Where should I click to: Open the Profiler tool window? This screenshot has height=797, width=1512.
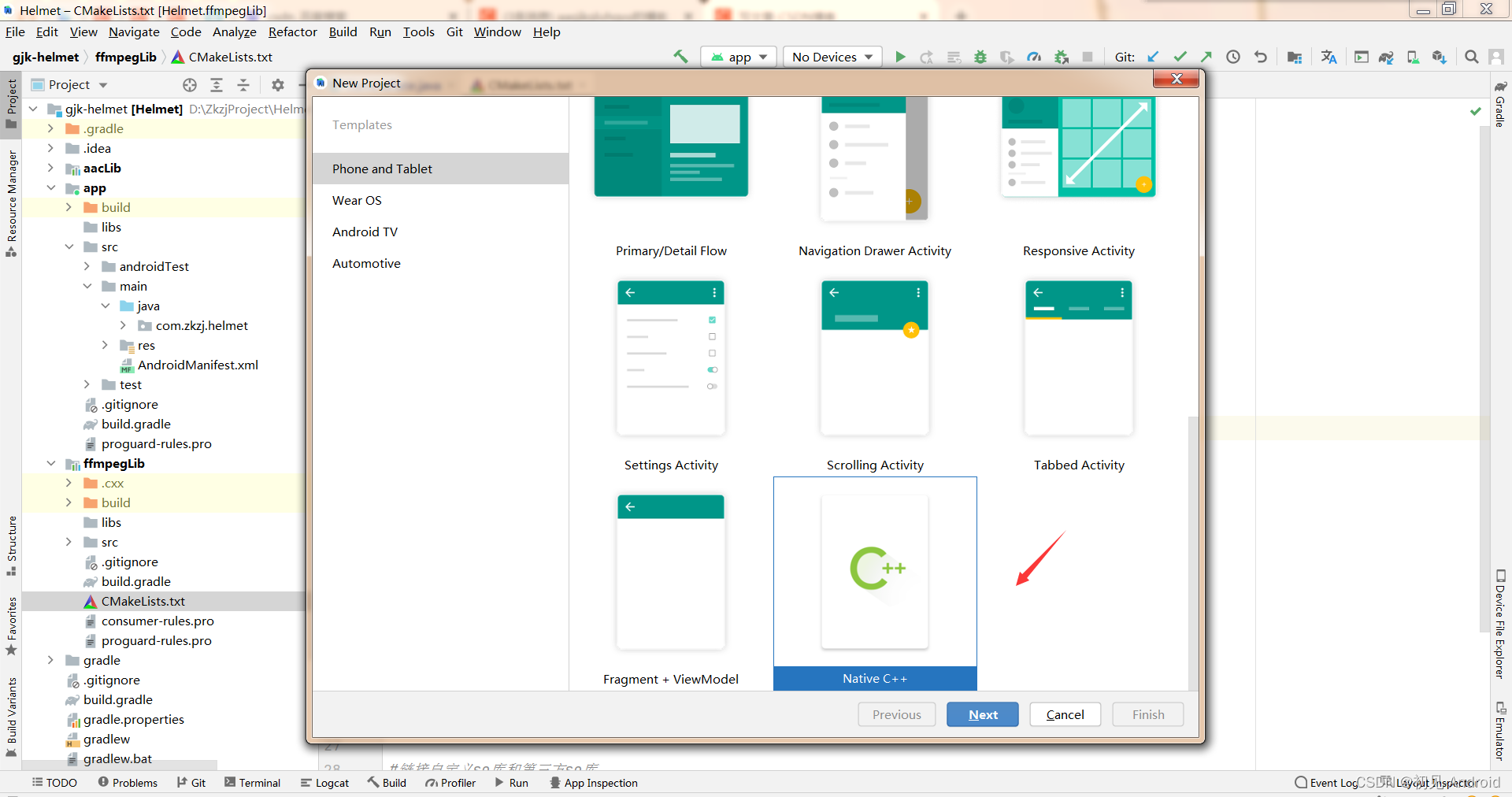450,783
